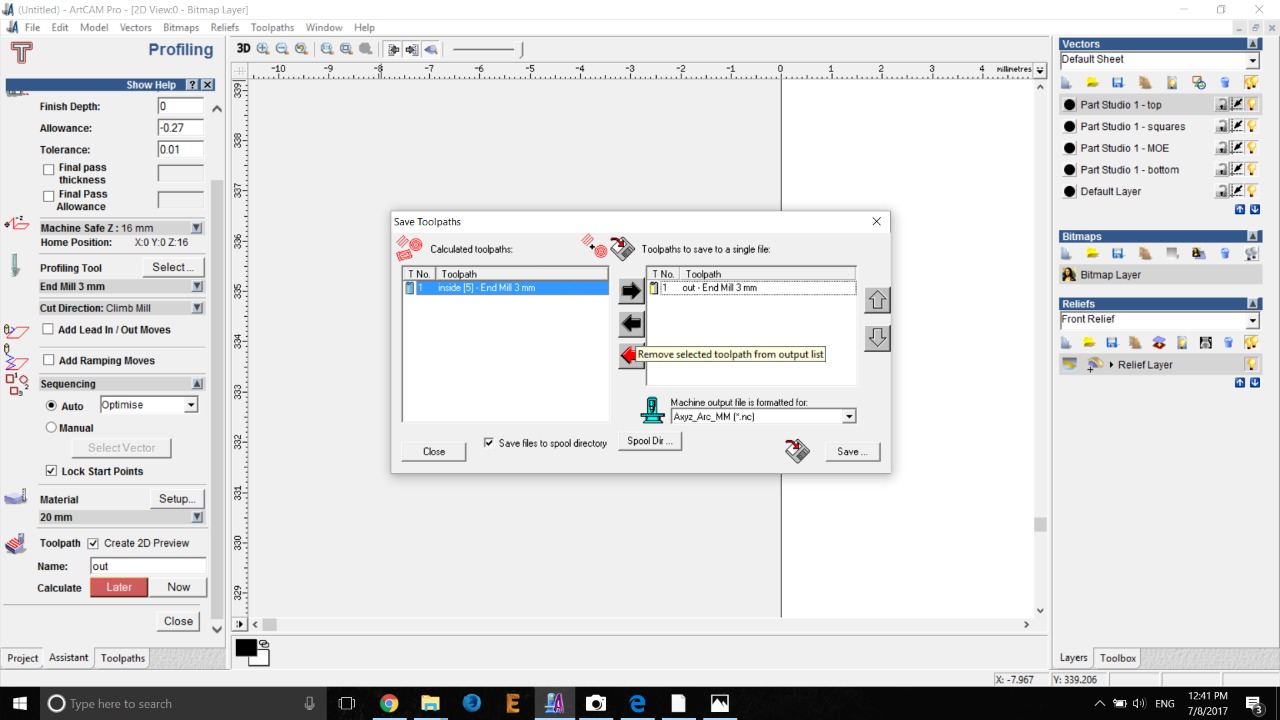Click the Zoom Out tool
1280x720 pixels.
click(282, 49)
